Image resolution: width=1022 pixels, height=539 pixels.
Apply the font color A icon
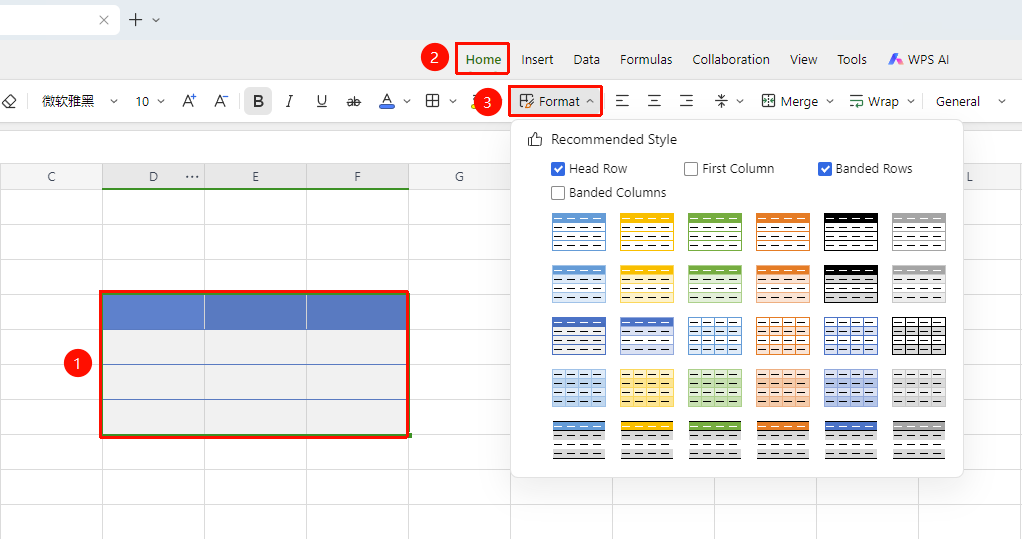click(x=387, y=101)
